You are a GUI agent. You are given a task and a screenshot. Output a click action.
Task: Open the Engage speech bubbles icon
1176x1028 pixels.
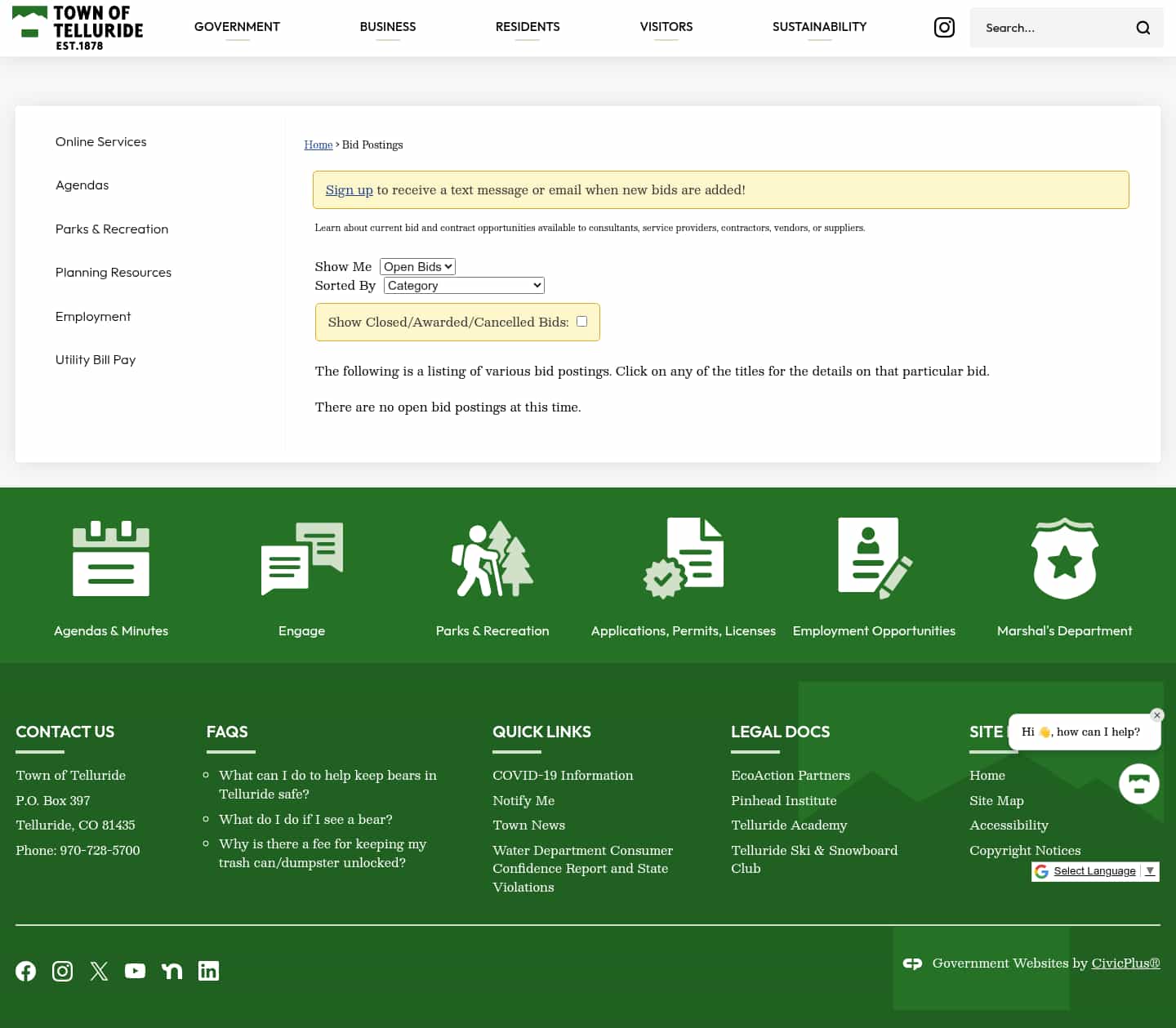pos(301,559)
